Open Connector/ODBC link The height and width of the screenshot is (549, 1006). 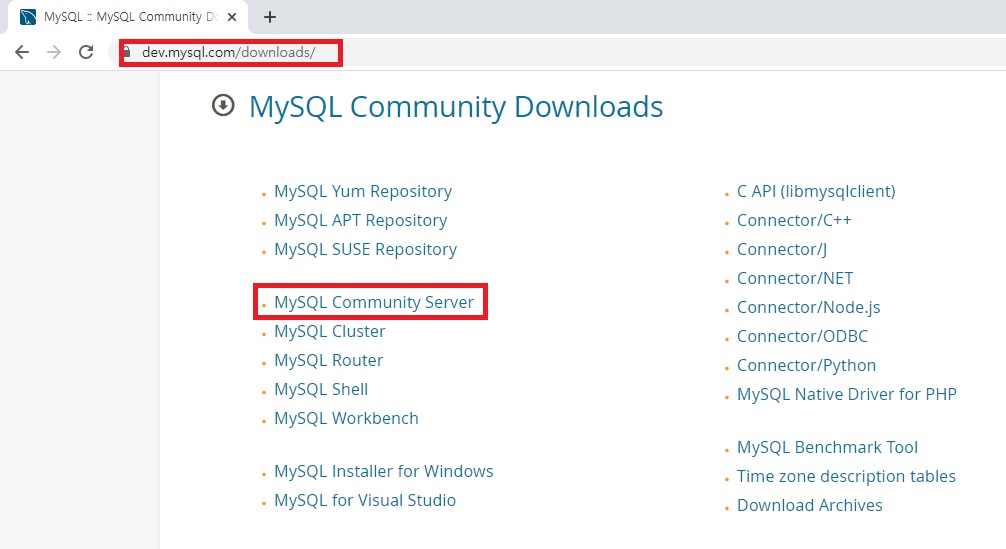coord(803,336)
